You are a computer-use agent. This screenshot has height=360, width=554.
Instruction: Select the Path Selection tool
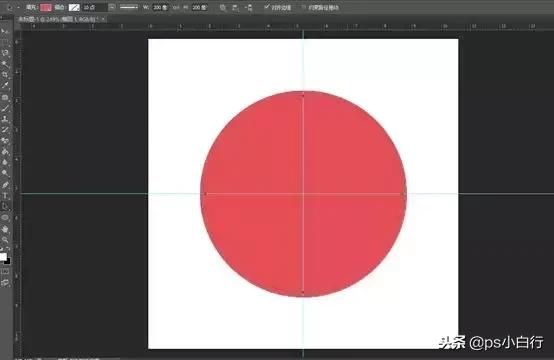pyautogui.click(x=5, y=206)
